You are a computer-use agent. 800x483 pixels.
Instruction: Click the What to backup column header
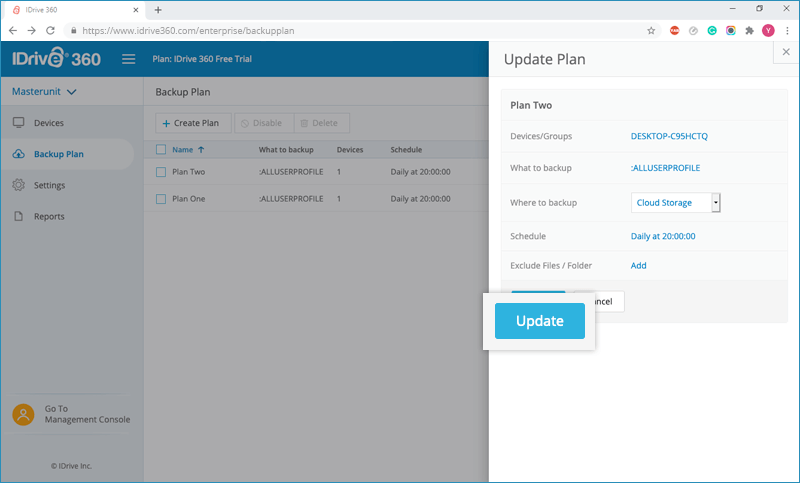click(x=286, y=150)
